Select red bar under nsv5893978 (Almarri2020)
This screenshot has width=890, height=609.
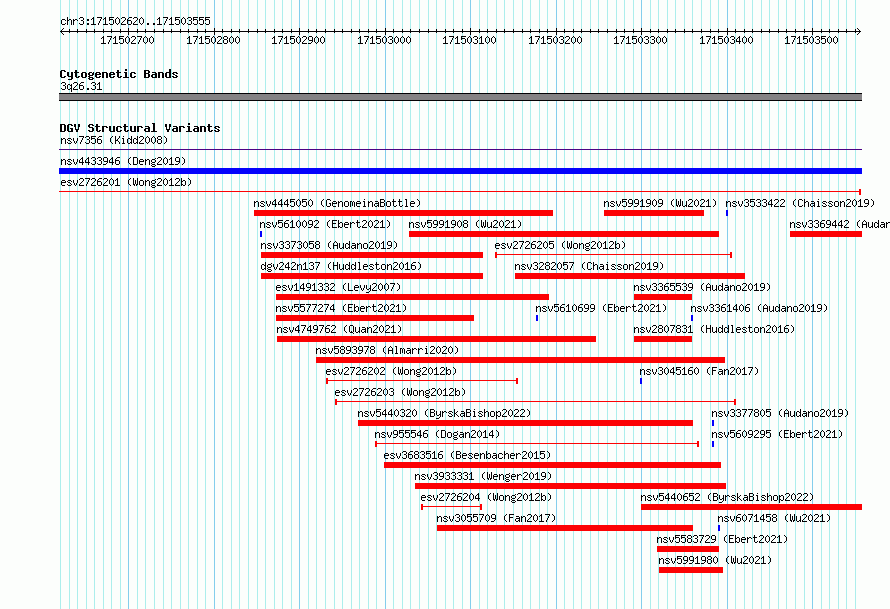click(x=520, y=360)
